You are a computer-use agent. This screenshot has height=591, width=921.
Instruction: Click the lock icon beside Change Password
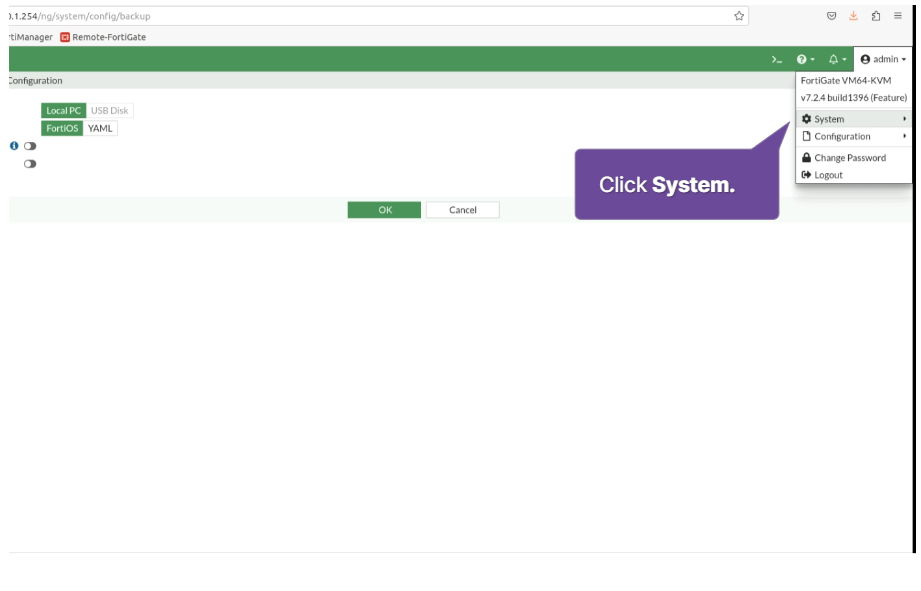[x=806, y=157]
